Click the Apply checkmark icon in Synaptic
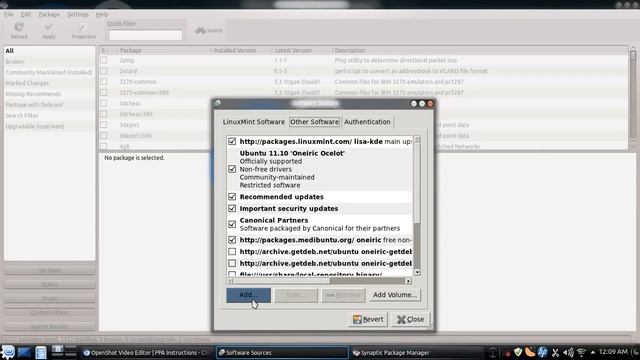Viewport: 640px width, 360px height. tap(49, 27)
